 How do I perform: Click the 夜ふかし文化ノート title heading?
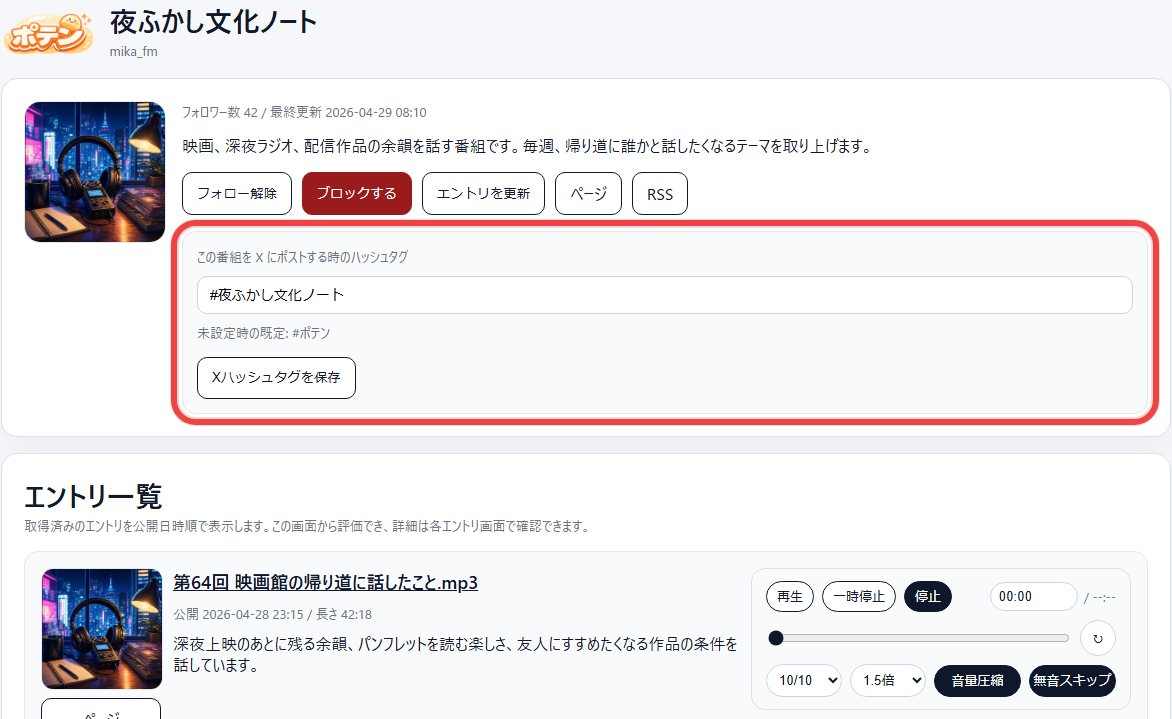point(213,22)
